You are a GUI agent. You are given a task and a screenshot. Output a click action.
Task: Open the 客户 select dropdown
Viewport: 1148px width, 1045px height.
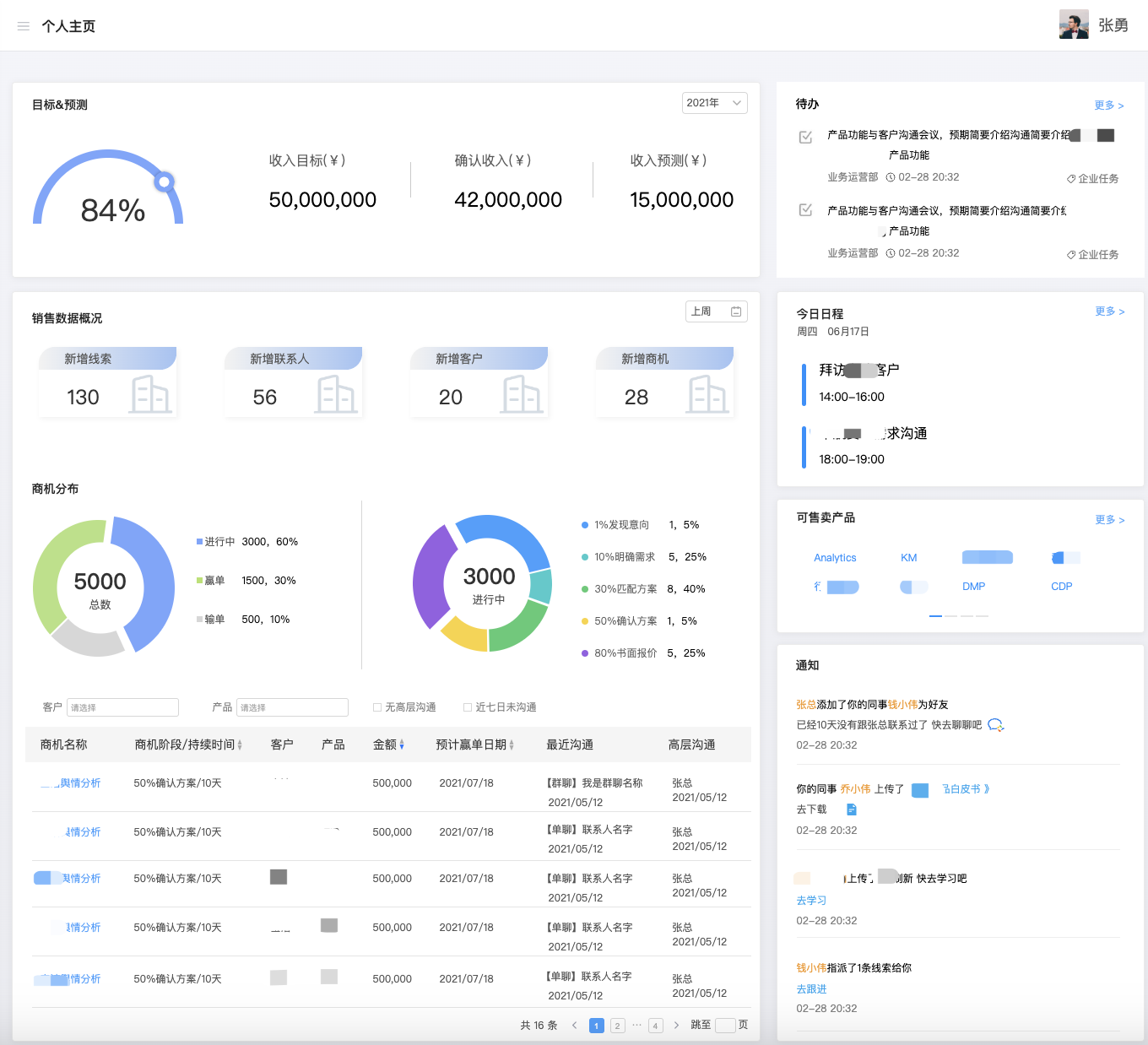pos(122,707)
